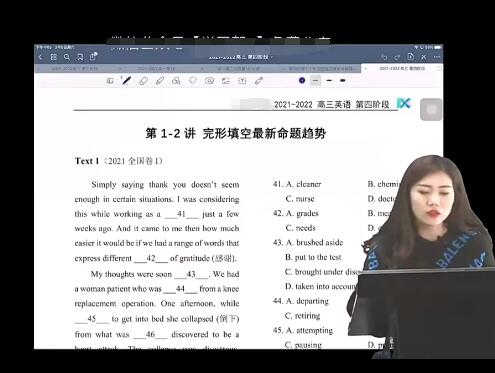Screen dimensions: 495x373
Task: Select answer option 'A. grades'
Action: 302,213
